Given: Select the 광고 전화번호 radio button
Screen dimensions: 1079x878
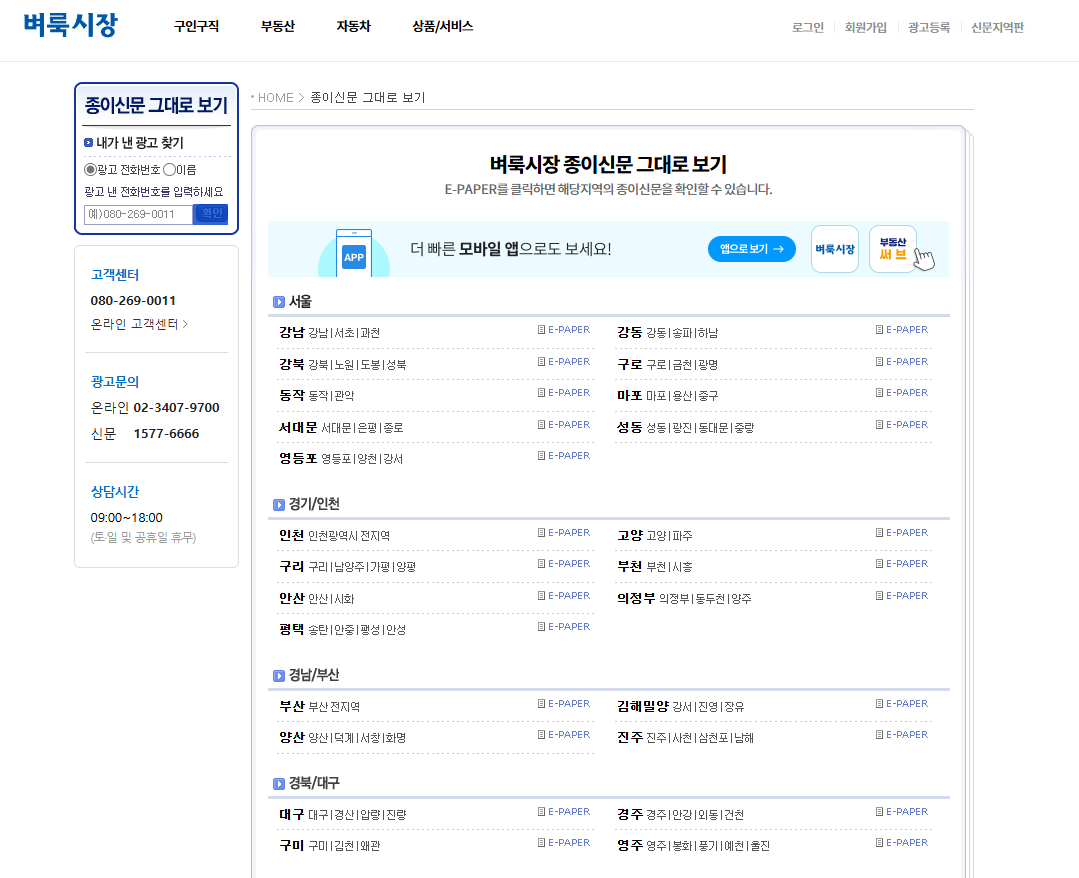Looking at the screenshot, I should (x=89, y=169).
